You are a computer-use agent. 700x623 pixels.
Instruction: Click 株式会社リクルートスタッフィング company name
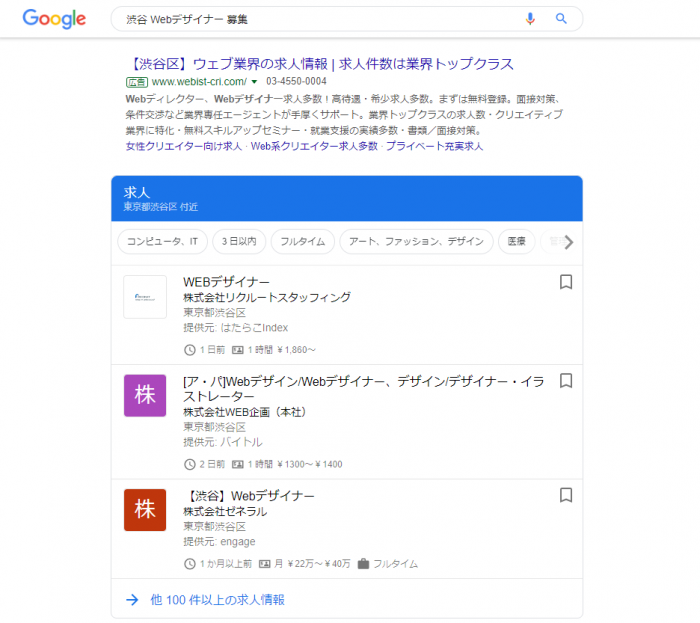pyautogui.click(x=267, y=298)
